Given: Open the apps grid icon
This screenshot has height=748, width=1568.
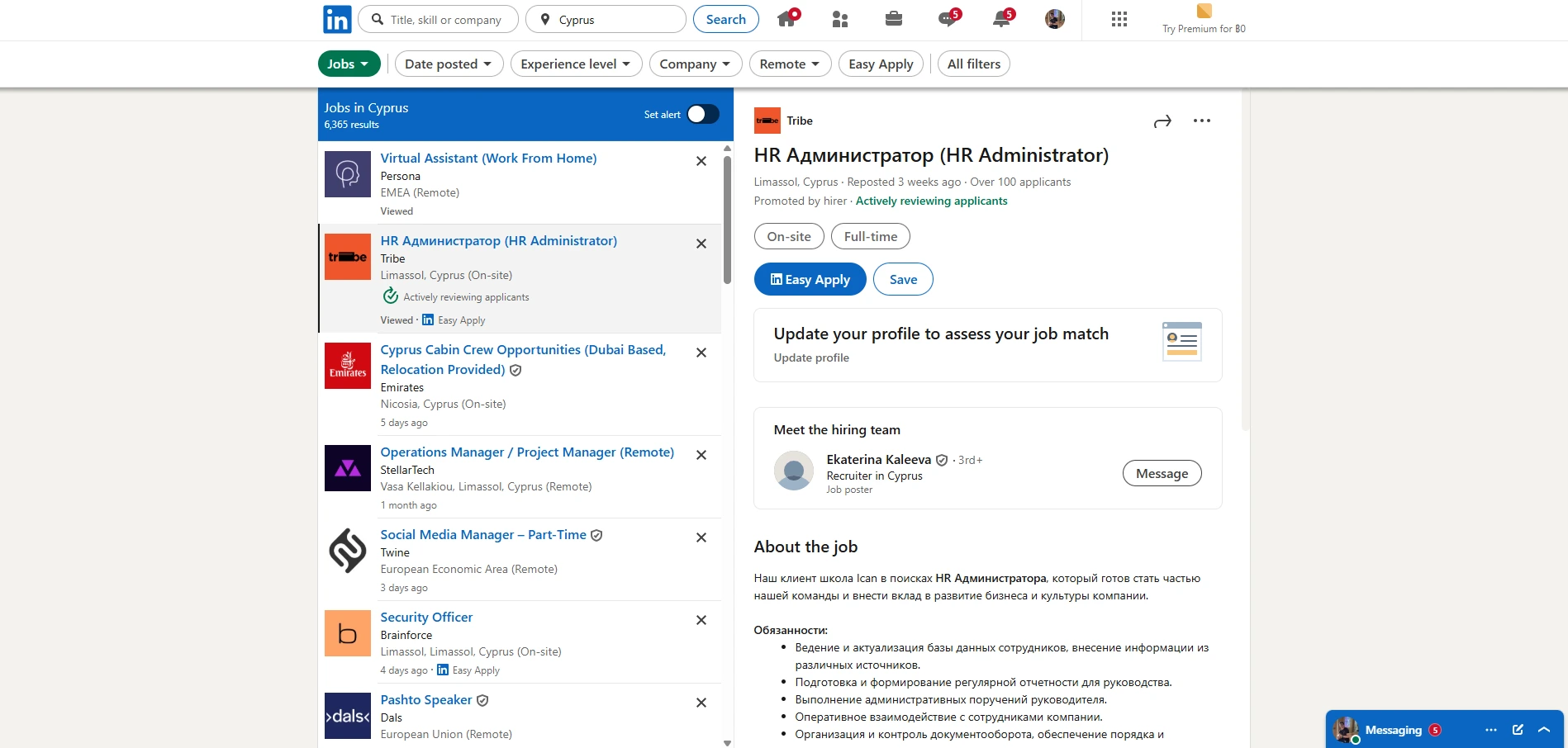Looking at the screenshot, I should coord(1119,19).
